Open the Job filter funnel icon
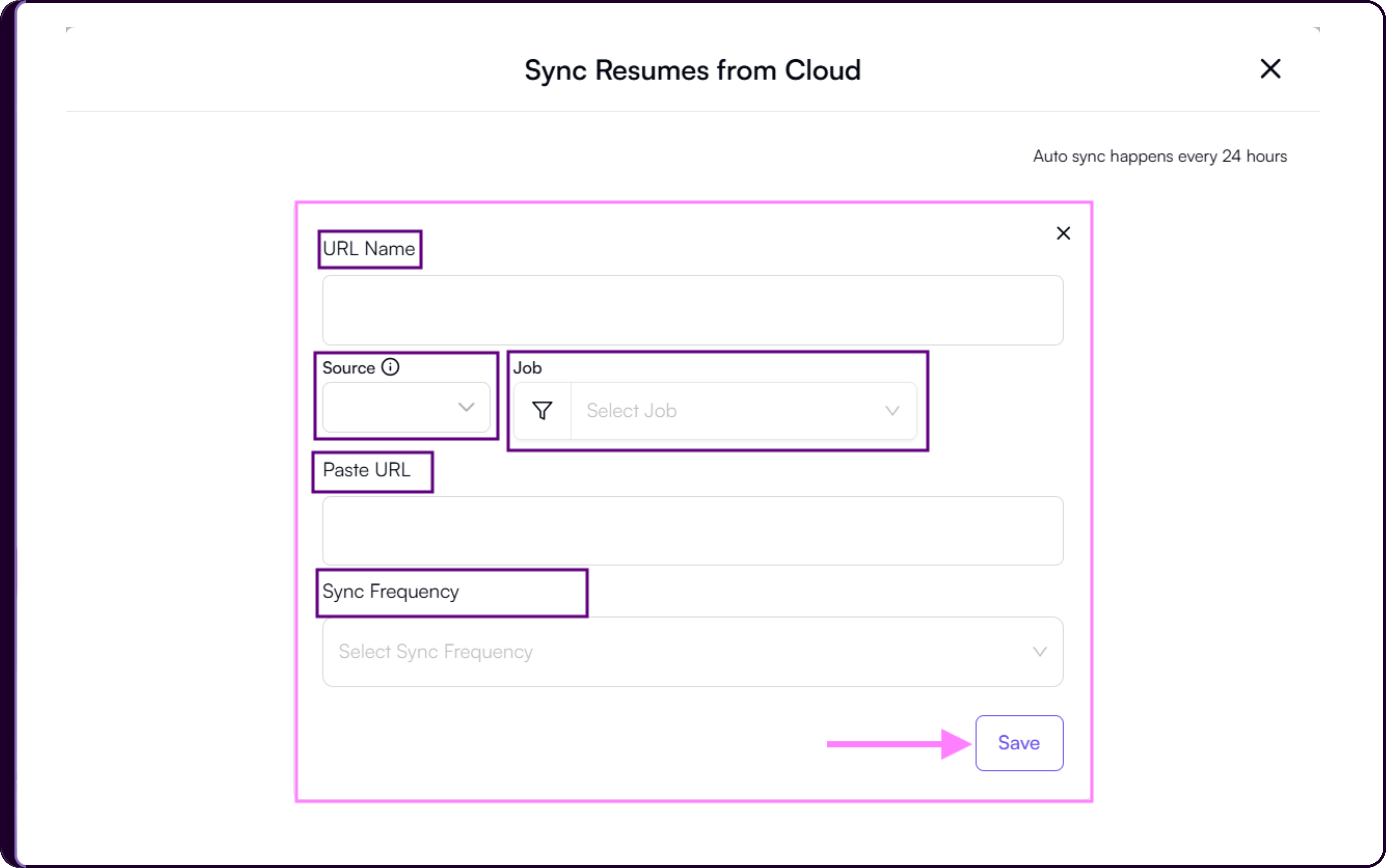 click(x=542, y=411)
